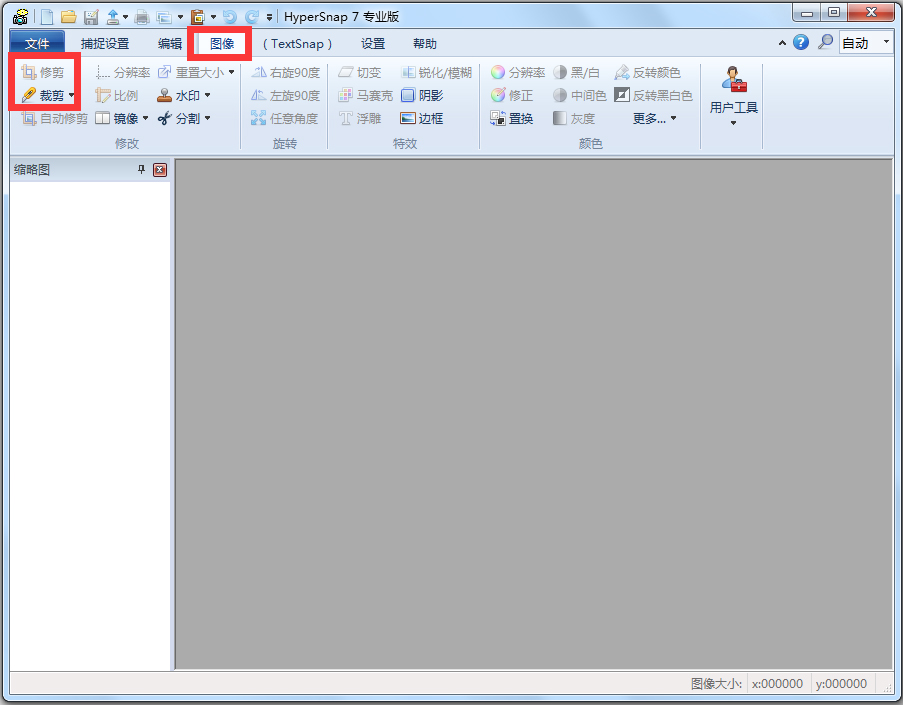Open the ( TextSnap ) tab
The height and width of the screenshot is (705, 903).
tap(297, 44)
